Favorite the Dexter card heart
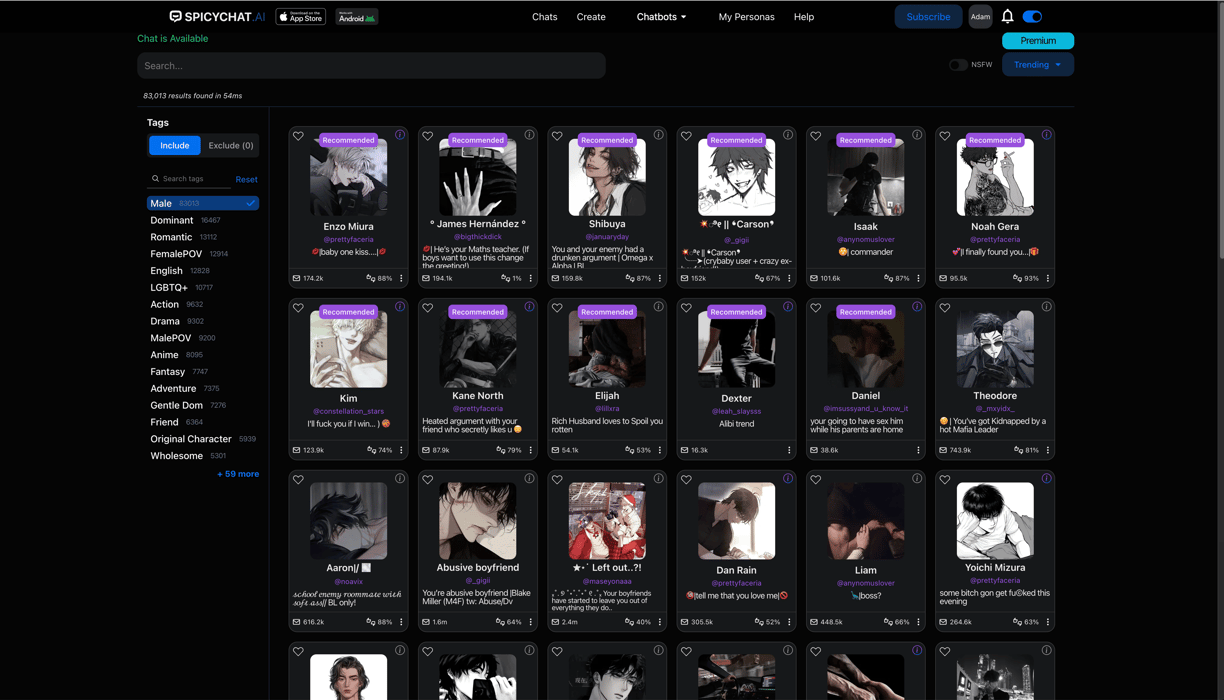 point(686,308)
